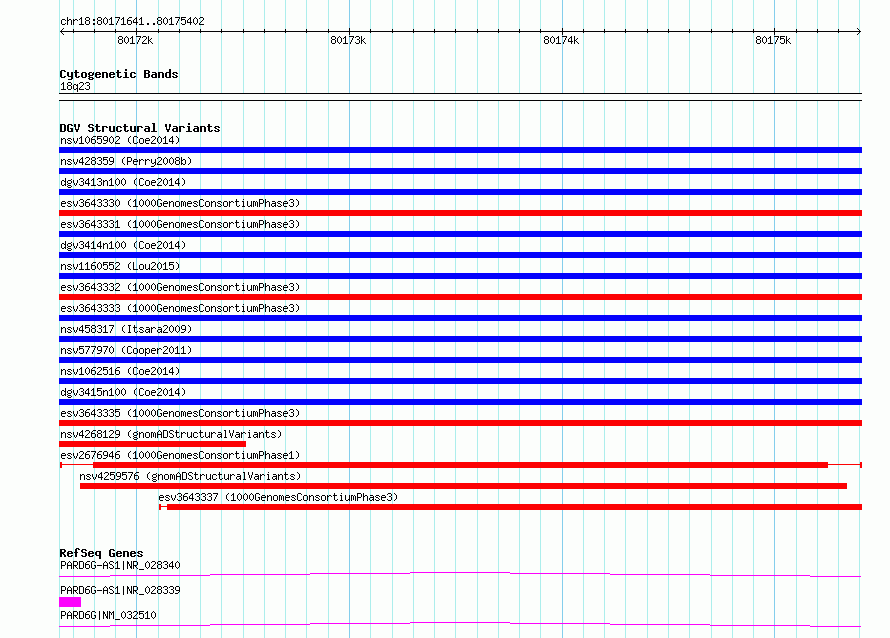890x638 pixels.
Task: Select the blue bar under dgv3413n100
Action: click(x=460, y=192)
